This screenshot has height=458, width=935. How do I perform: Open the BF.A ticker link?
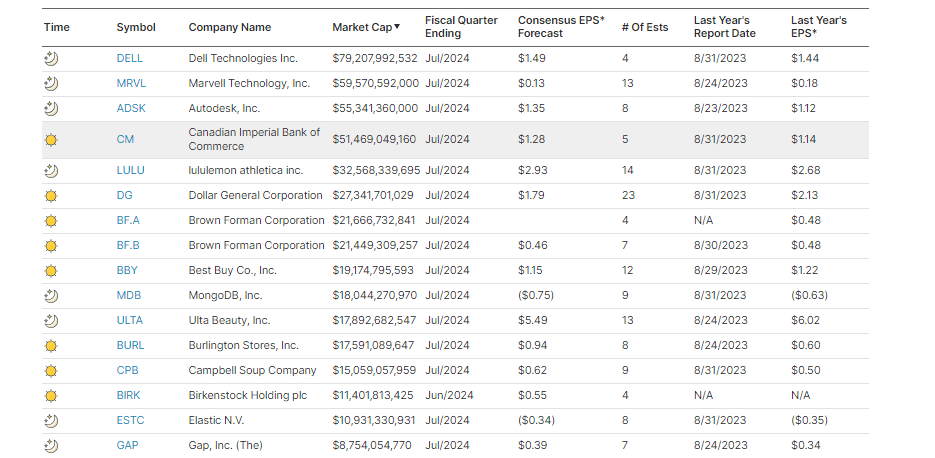click(x=129, y=221)
